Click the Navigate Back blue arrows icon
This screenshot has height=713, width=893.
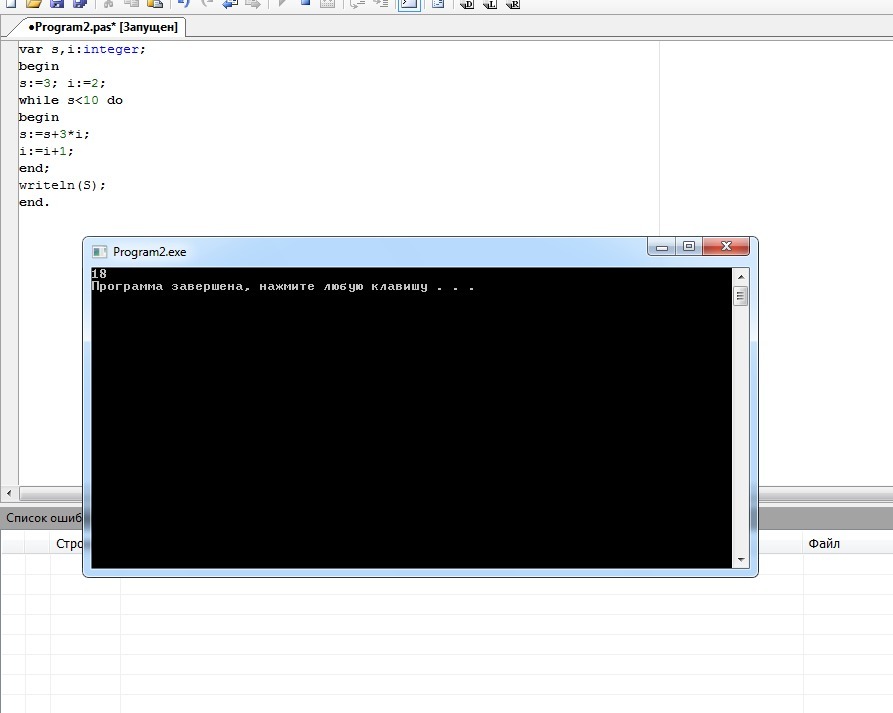(230, 3)
